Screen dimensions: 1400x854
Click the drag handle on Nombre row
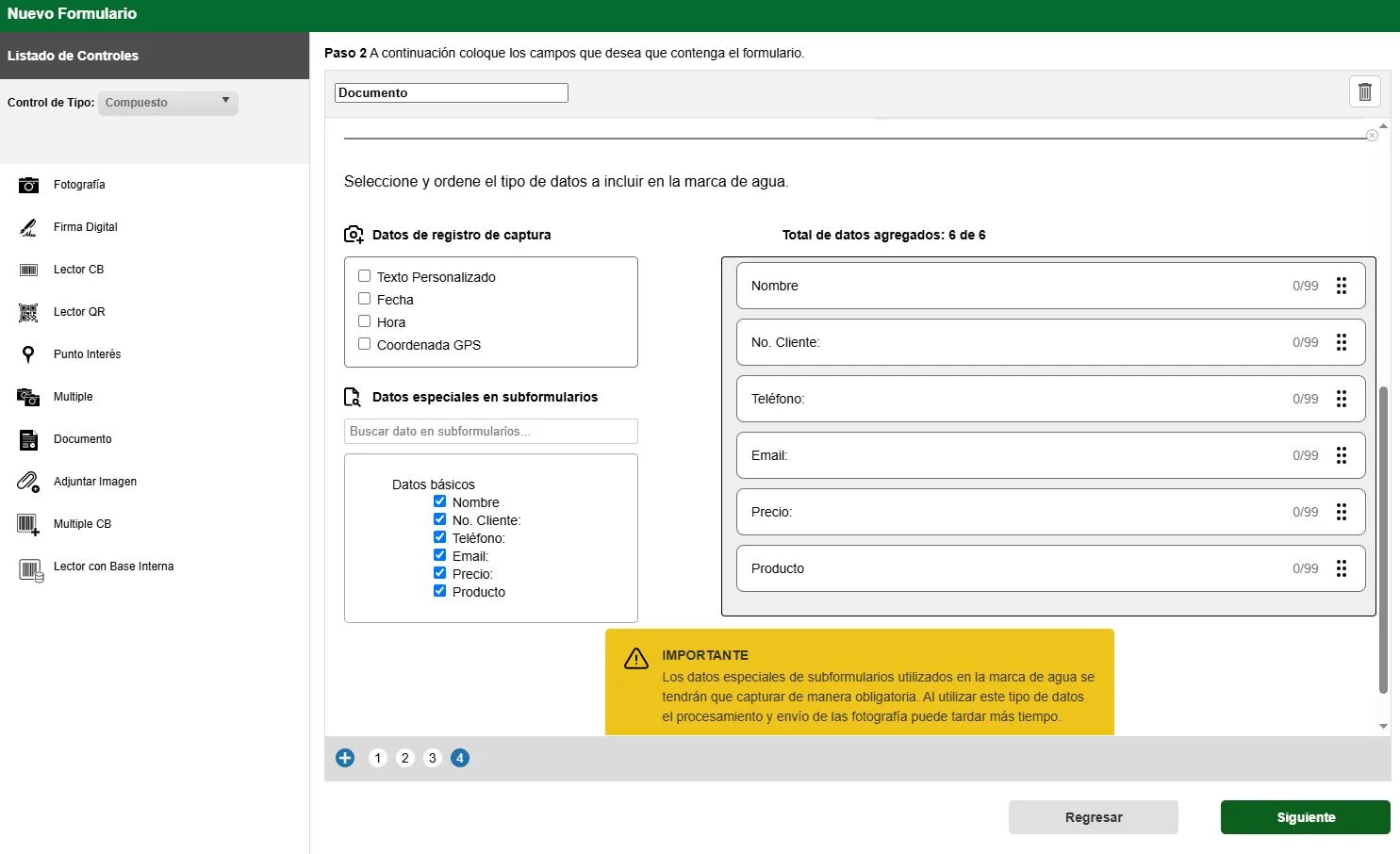[1342, 286]
